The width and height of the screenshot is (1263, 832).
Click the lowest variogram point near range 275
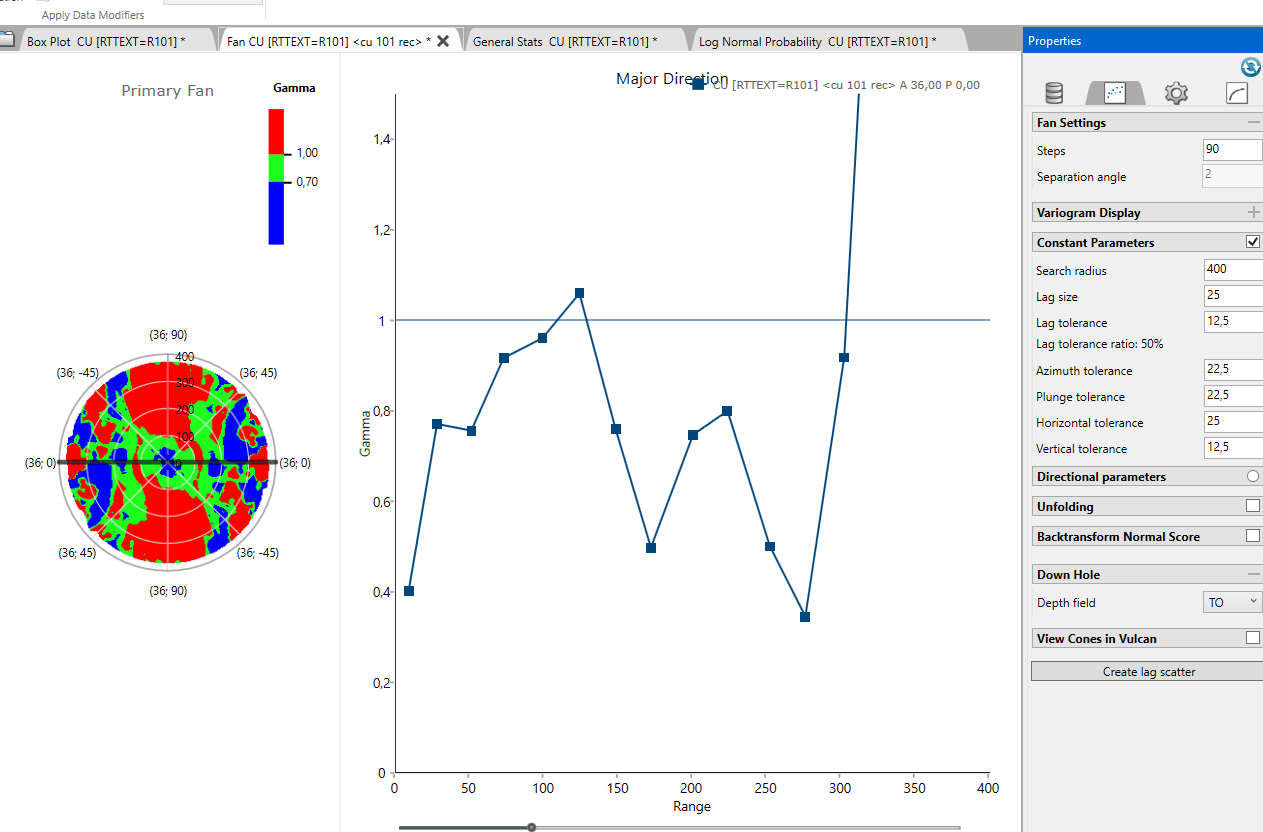click(x=805, y=617)
